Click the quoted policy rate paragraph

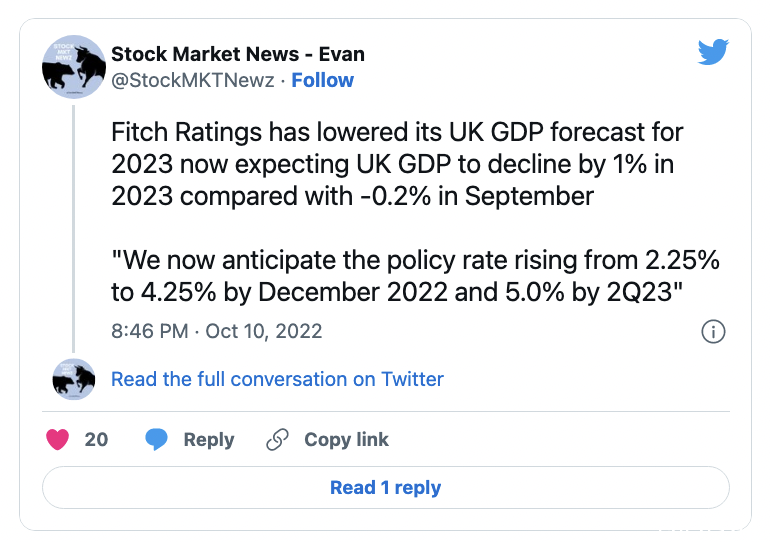tap(415, 276)
